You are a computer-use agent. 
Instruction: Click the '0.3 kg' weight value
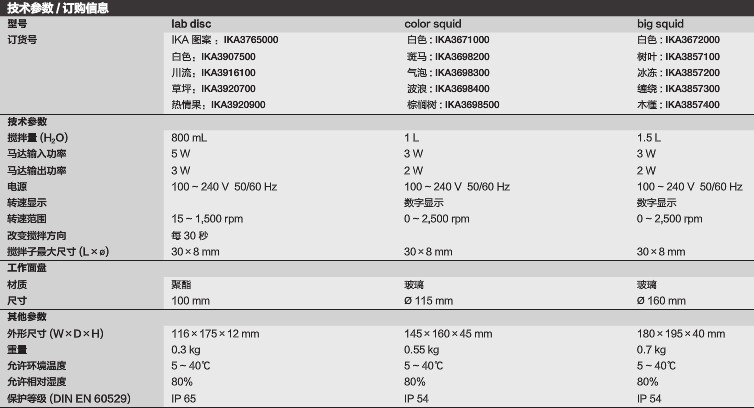(x=186, y=349)
